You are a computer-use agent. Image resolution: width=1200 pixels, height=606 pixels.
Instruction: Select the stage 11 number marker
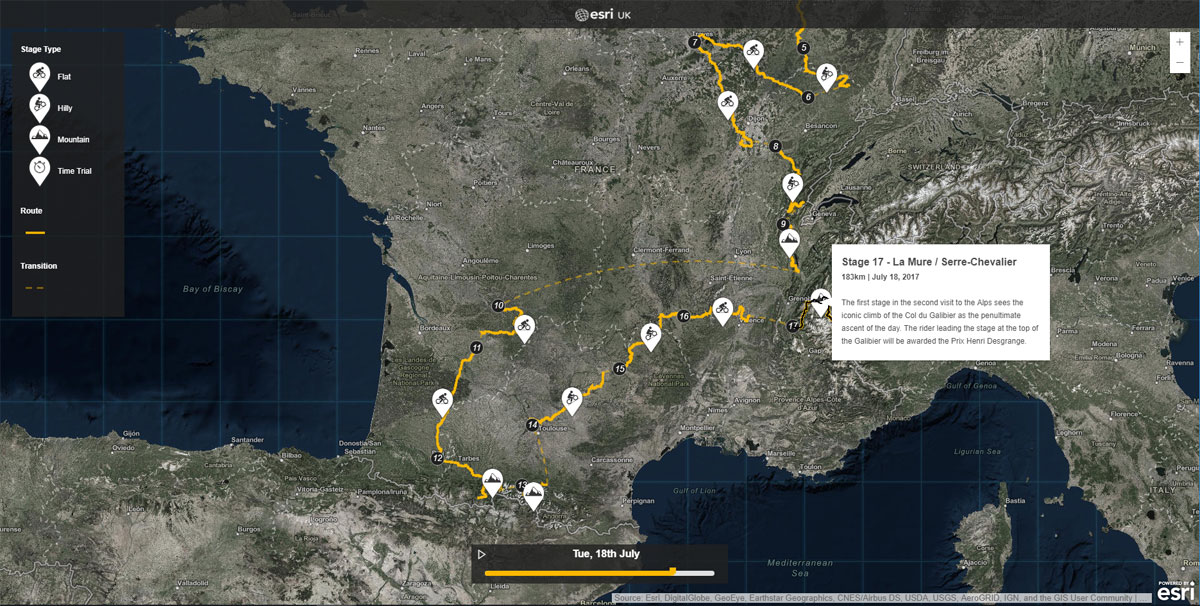point(476,348)
